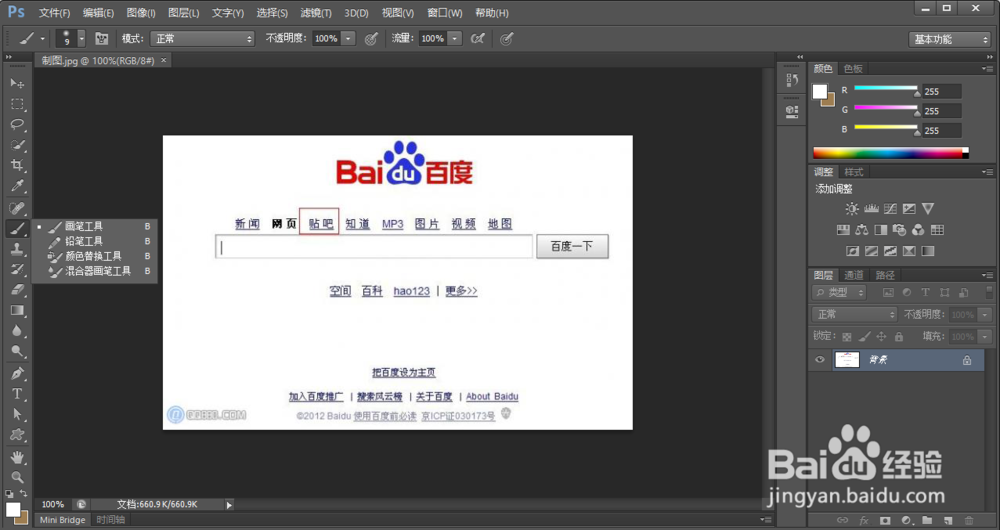Screen dimensions: 1000x530
Task: Select the Path Selection tool
Action: (x=17, y=414)
